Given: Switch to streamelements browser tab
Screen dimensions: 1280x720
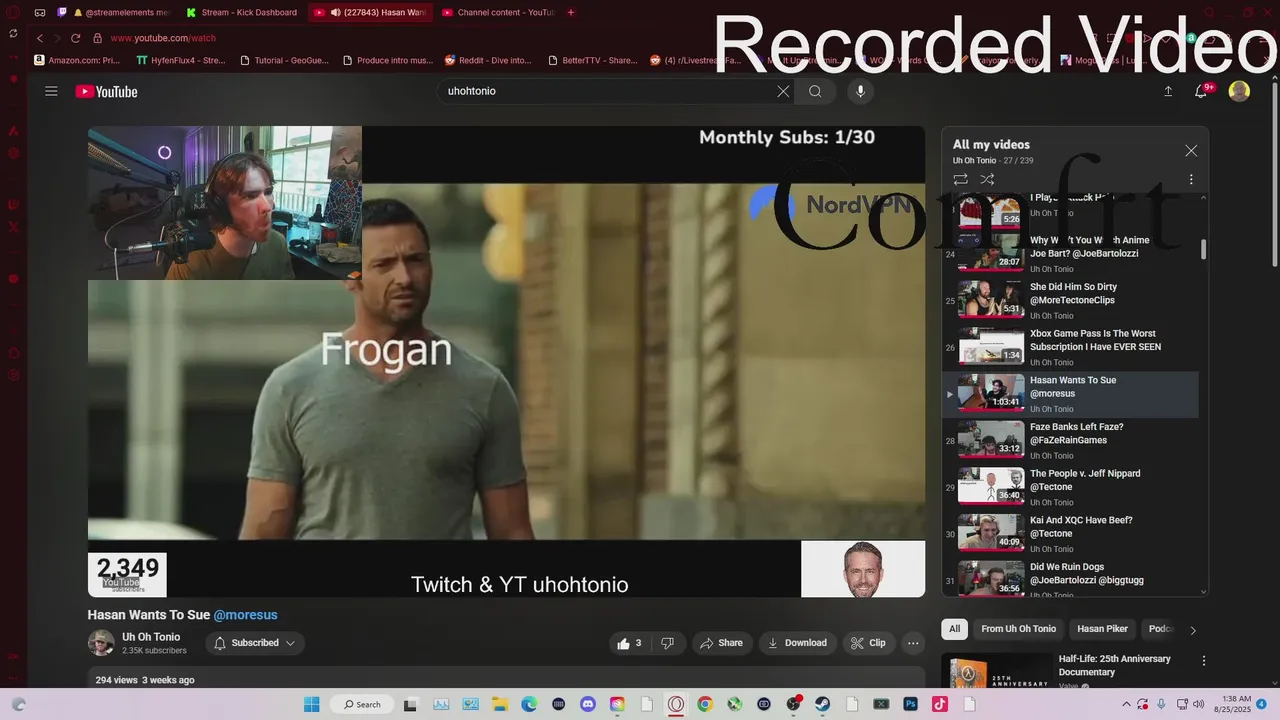Looking at the screenshot, I should pos(115,13).
